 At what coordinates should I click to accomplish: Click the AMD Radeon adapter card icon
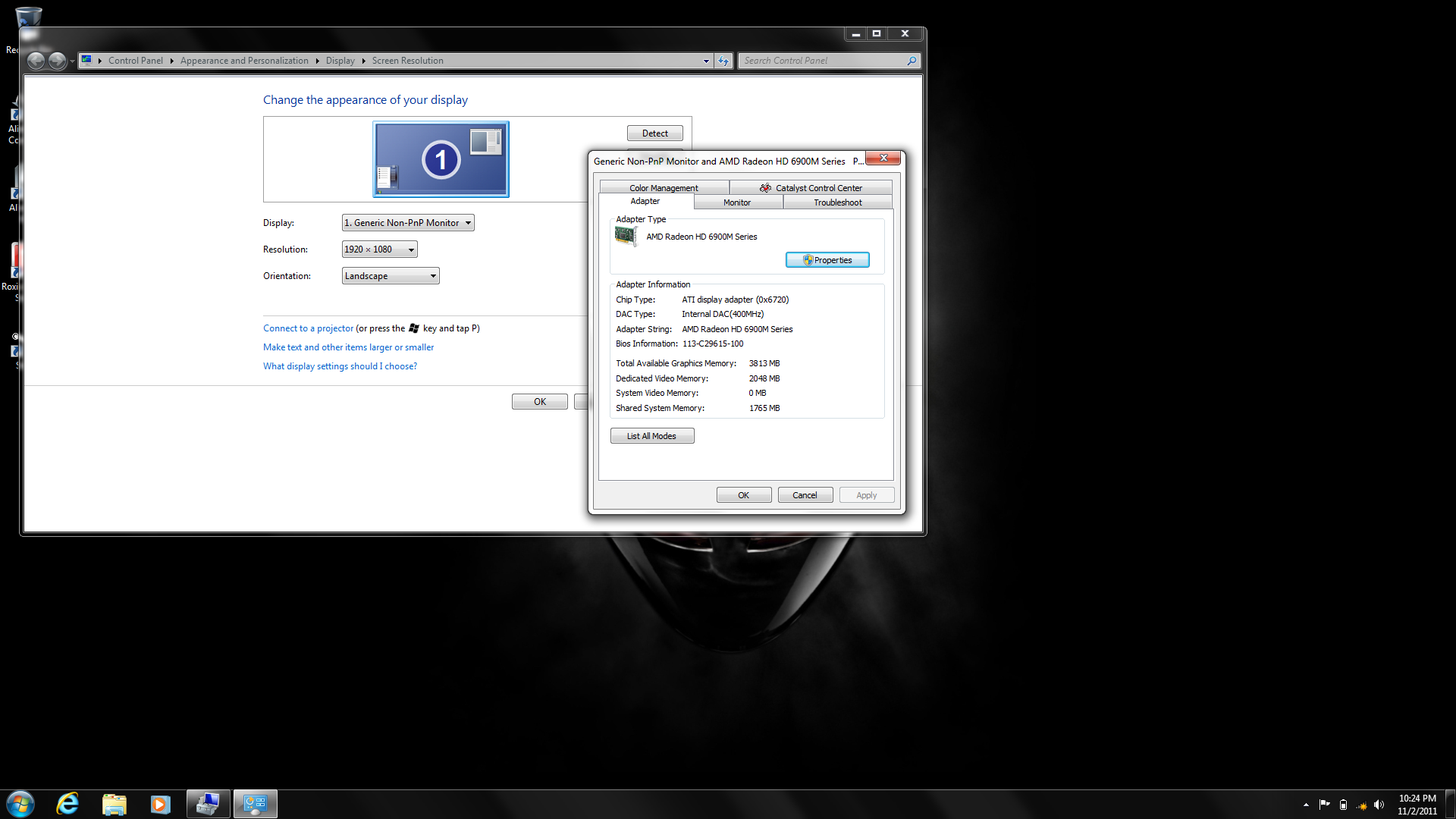pyautogui.click(x=626, y=237)
